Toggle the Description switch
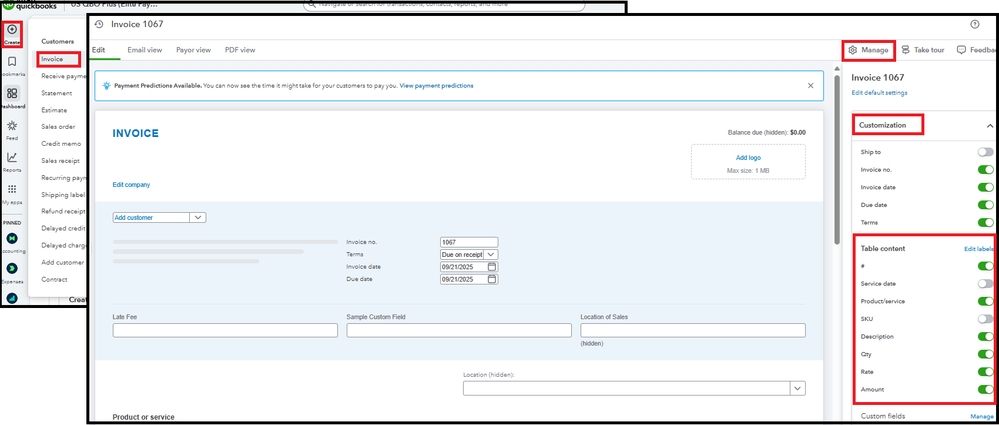 click(x=986, y=336)
